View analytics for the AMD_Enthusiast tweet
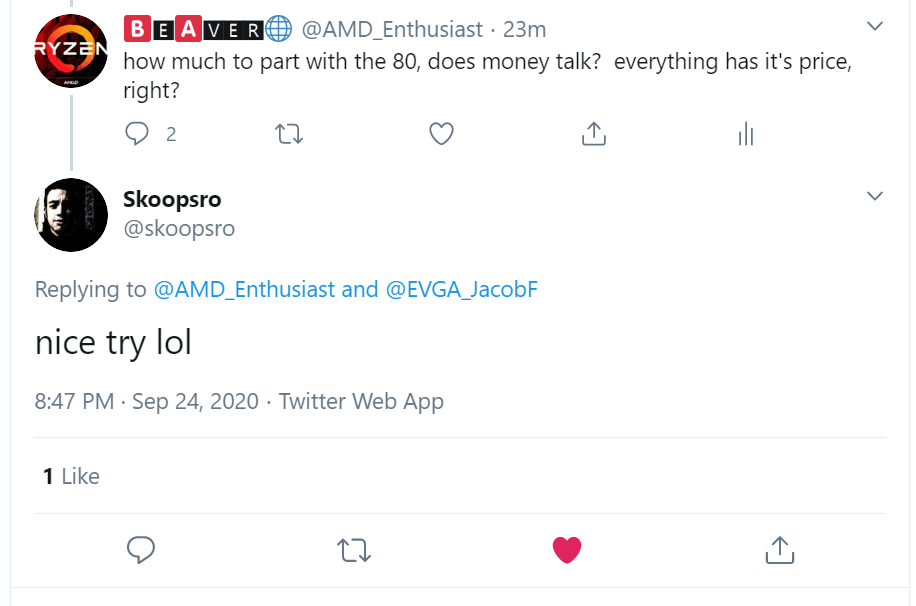The width and height of the screenshot is (916, 606). click(x=745, y=134)
